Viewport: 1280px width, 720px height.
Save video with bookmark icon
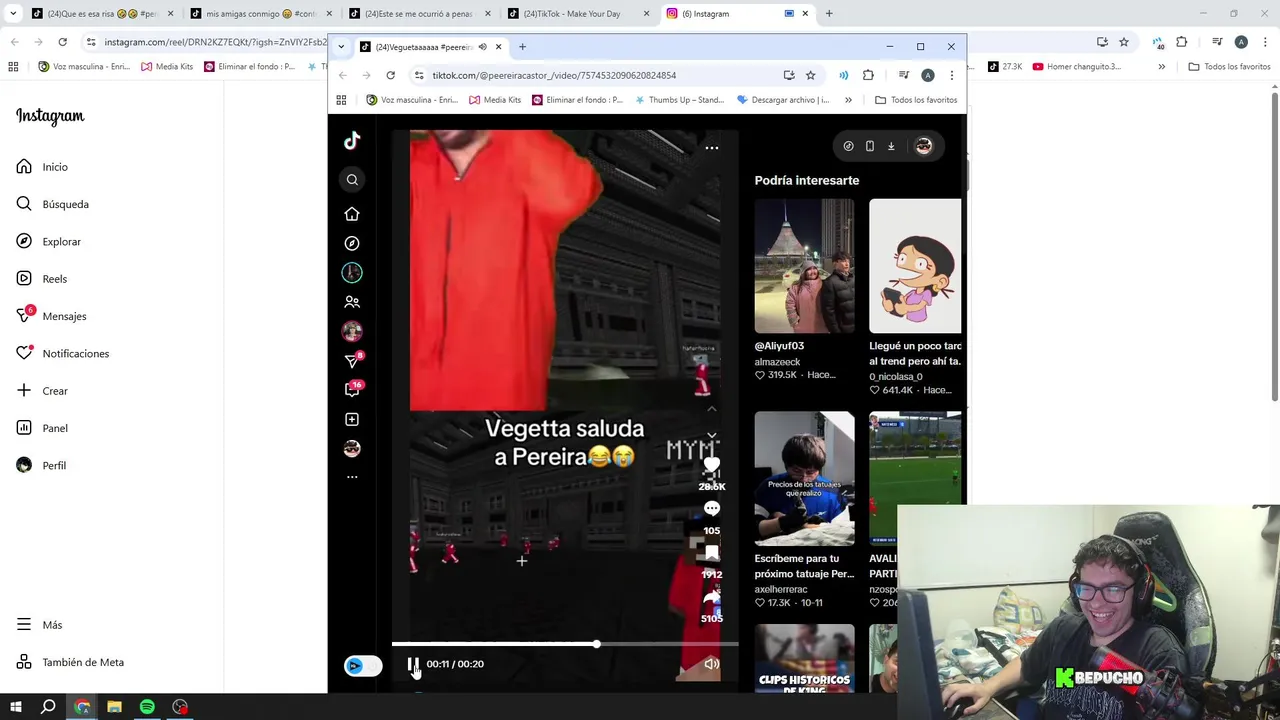(x=712, y=553)
